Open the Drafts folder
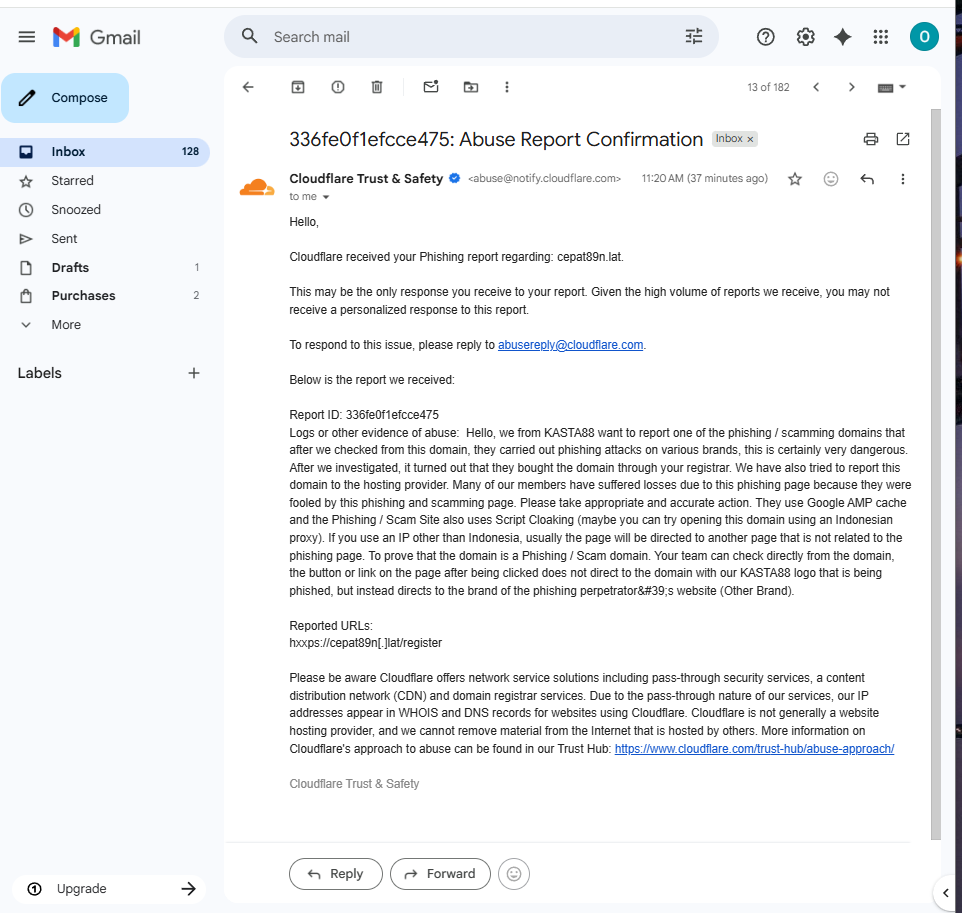The image size is (962, 913). tap(105, 268)
